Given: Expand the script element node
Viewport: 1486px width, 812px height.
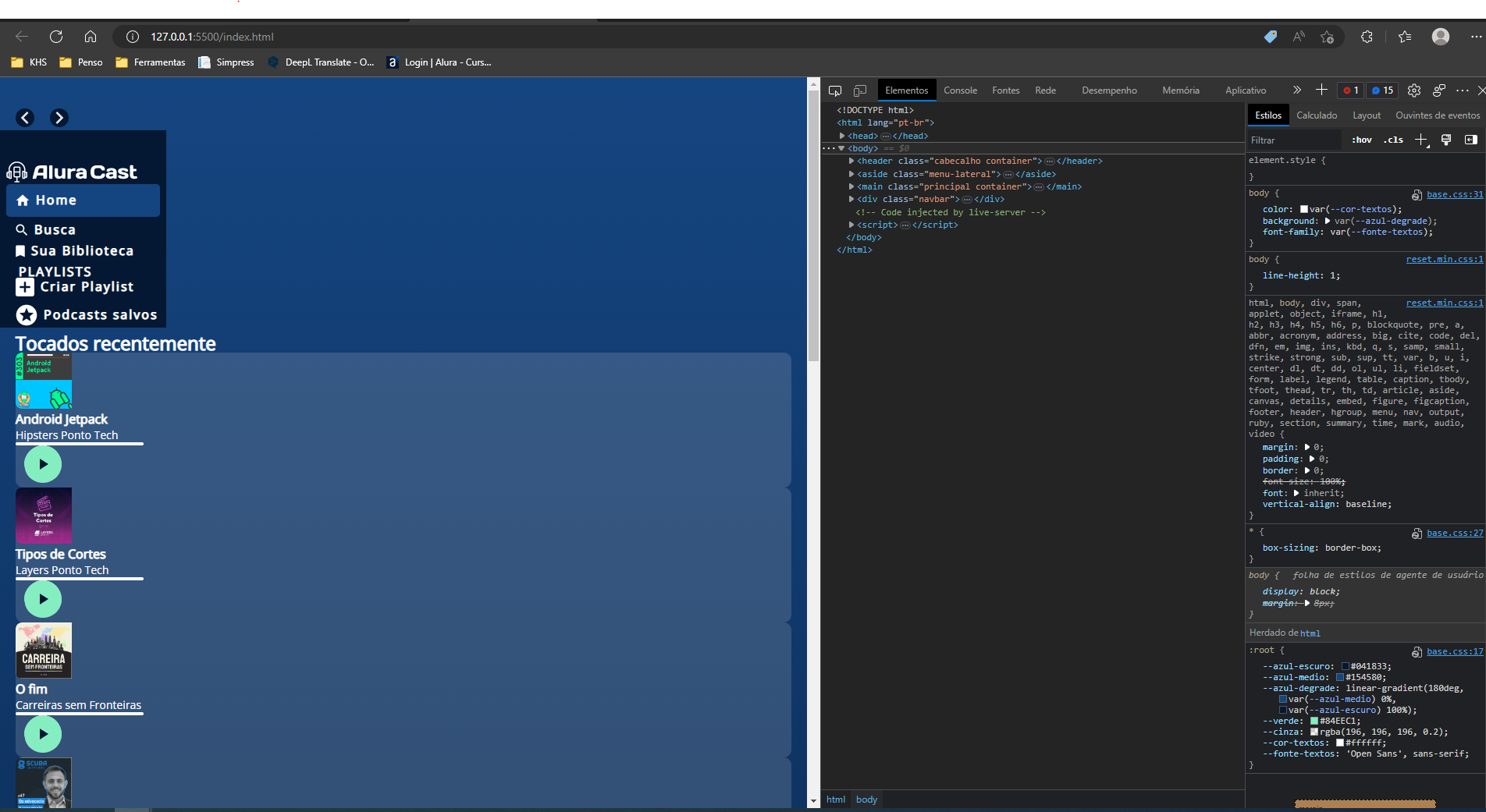Looking at the screenshot, I should 851,225.
